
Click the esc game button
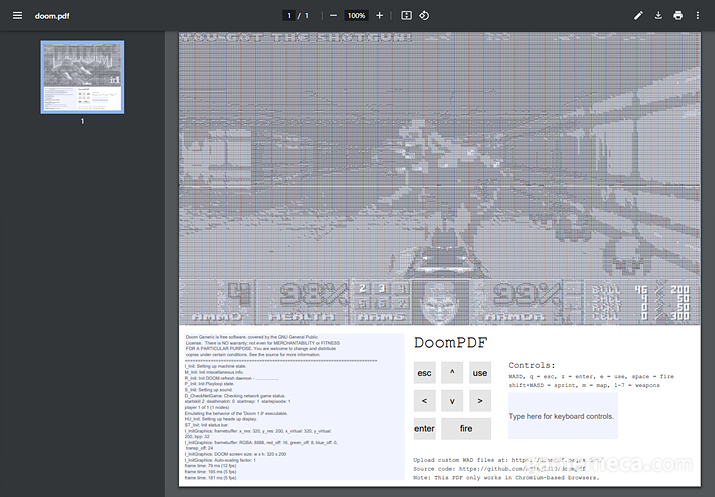pos(425,373)
